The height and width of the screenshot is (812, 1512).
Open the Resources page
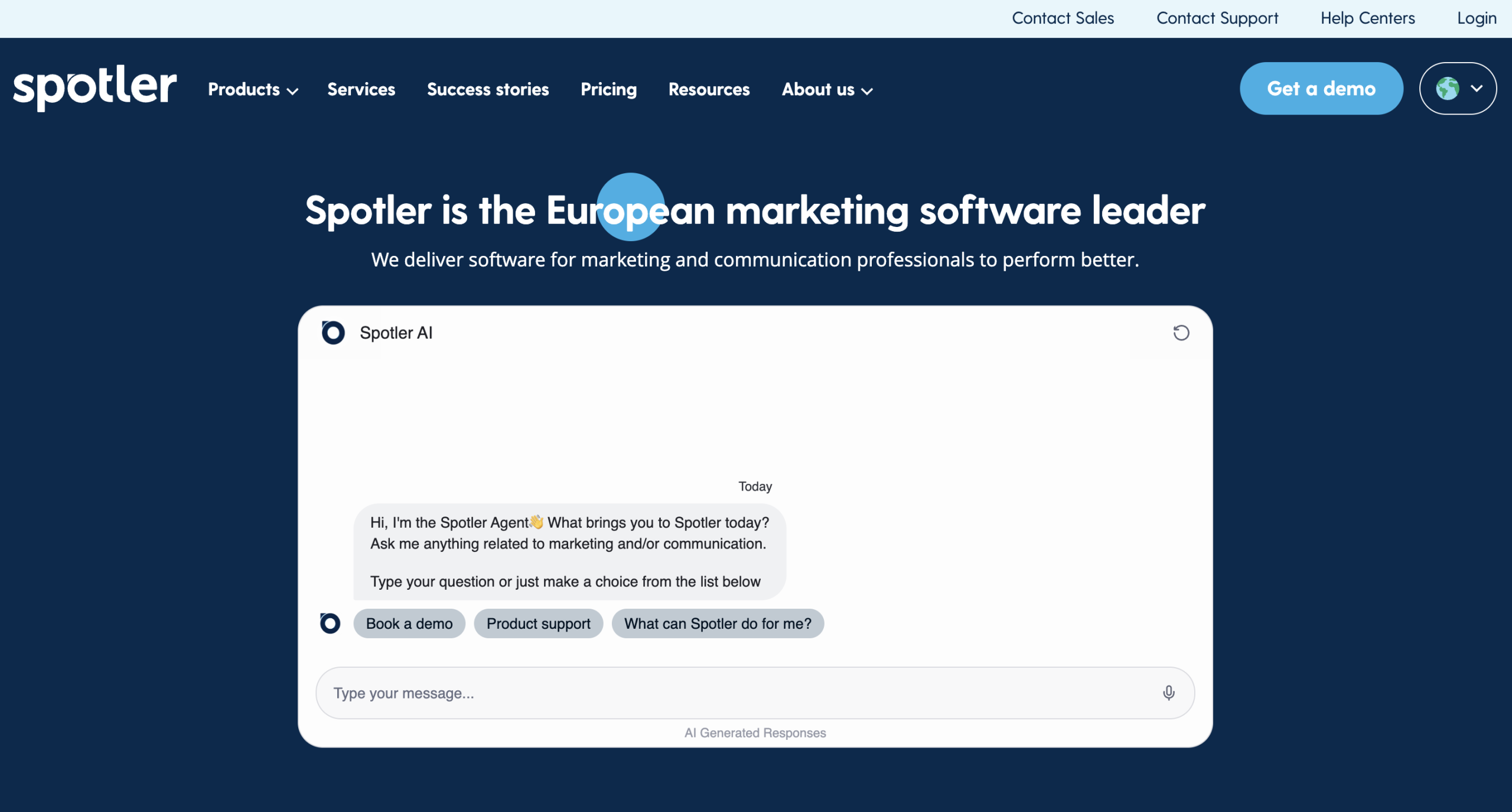click(709, 89)
